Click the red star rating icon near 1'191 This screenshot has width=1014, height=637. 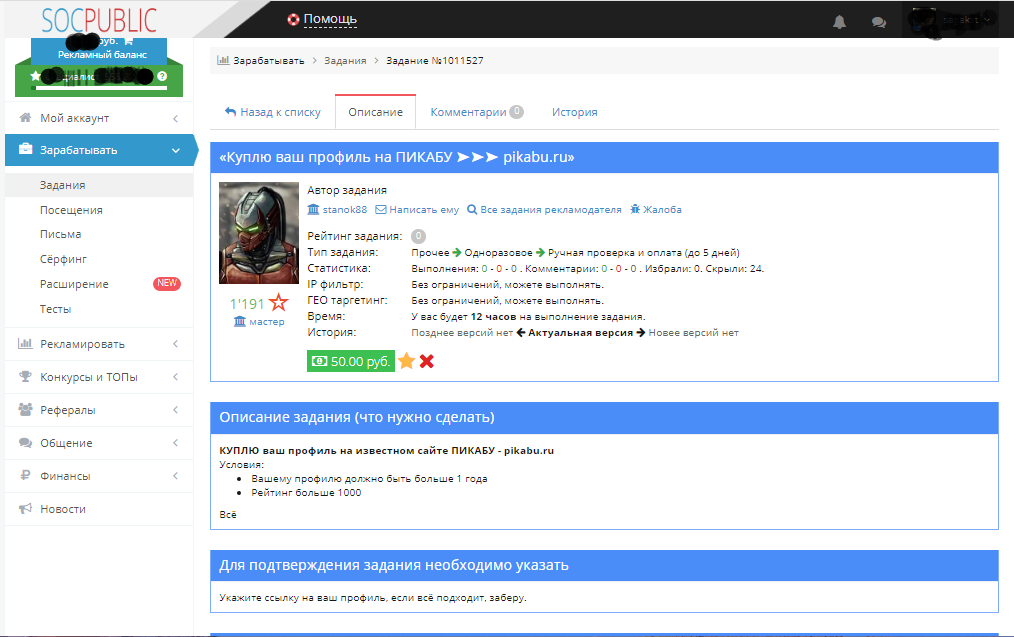coord(278,302)
